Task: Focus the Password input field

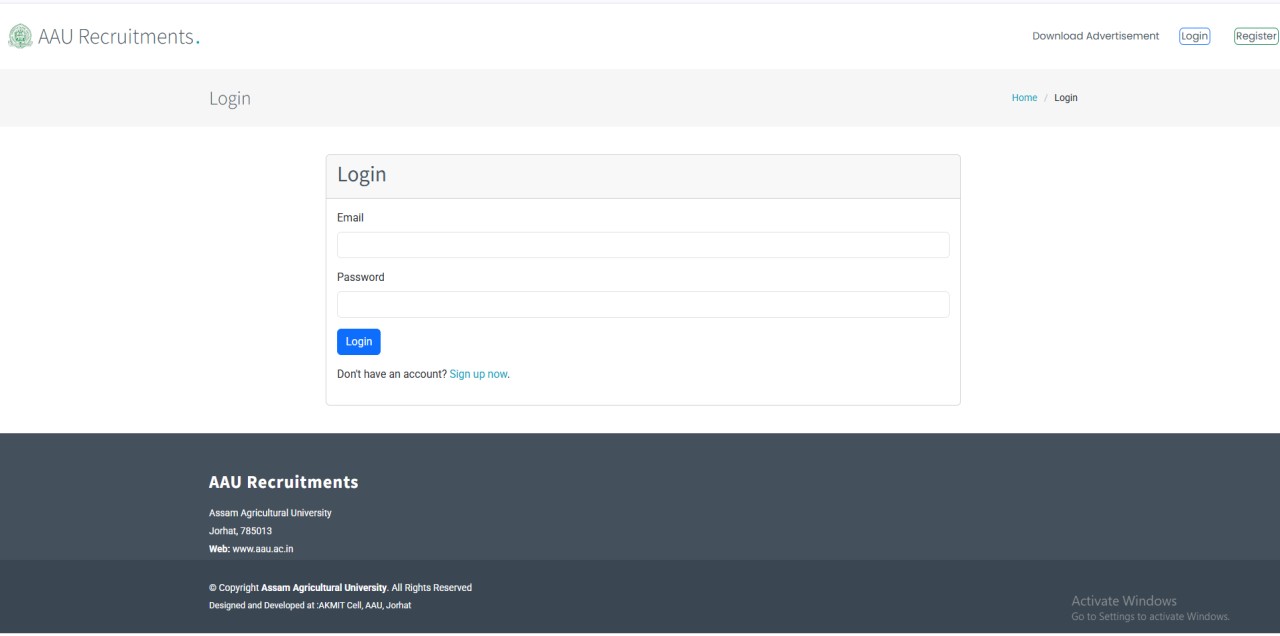Action: pos(643,304)
